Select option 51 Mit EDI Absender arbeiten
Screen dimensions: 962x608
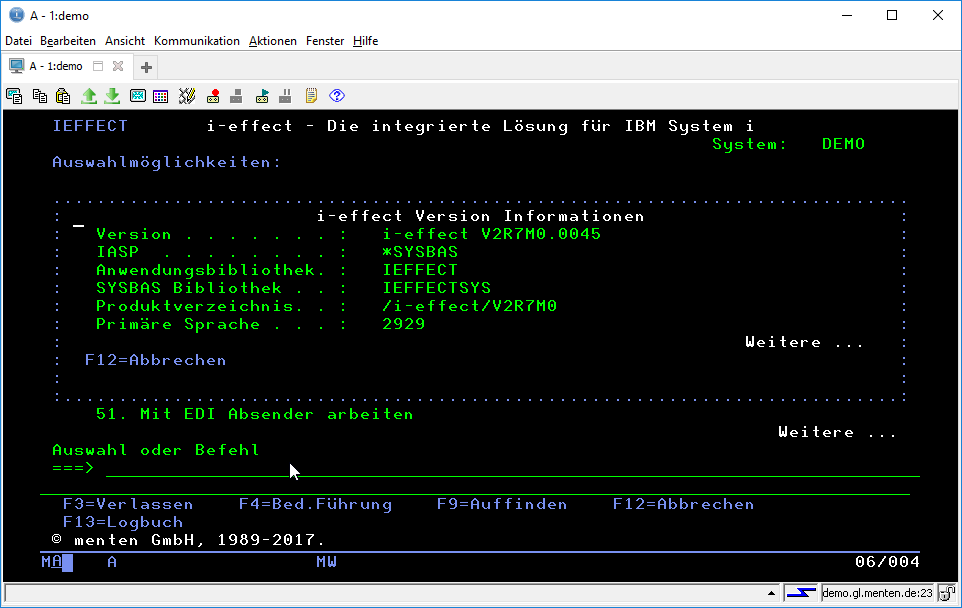click(x=255, y=414)
